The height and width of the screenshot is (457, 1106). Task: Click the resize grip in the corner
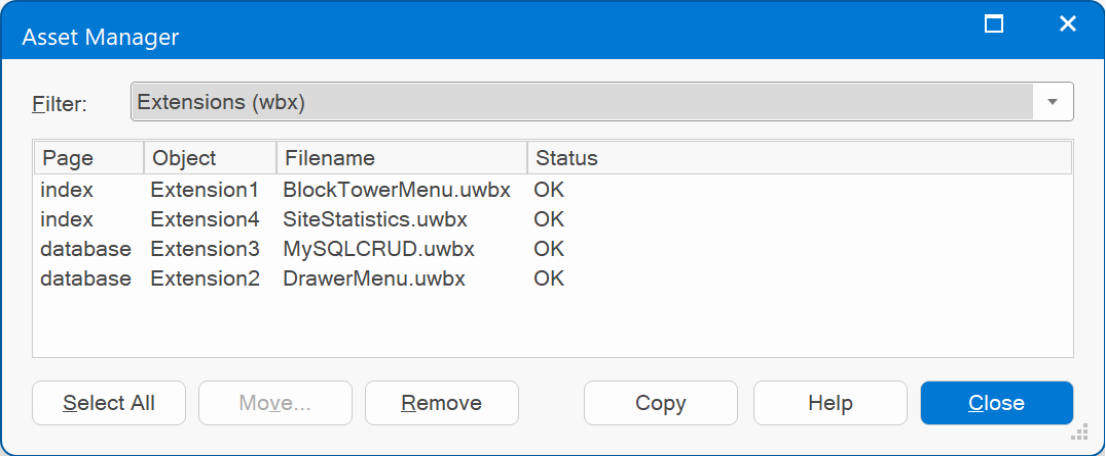click(1079, 433)
